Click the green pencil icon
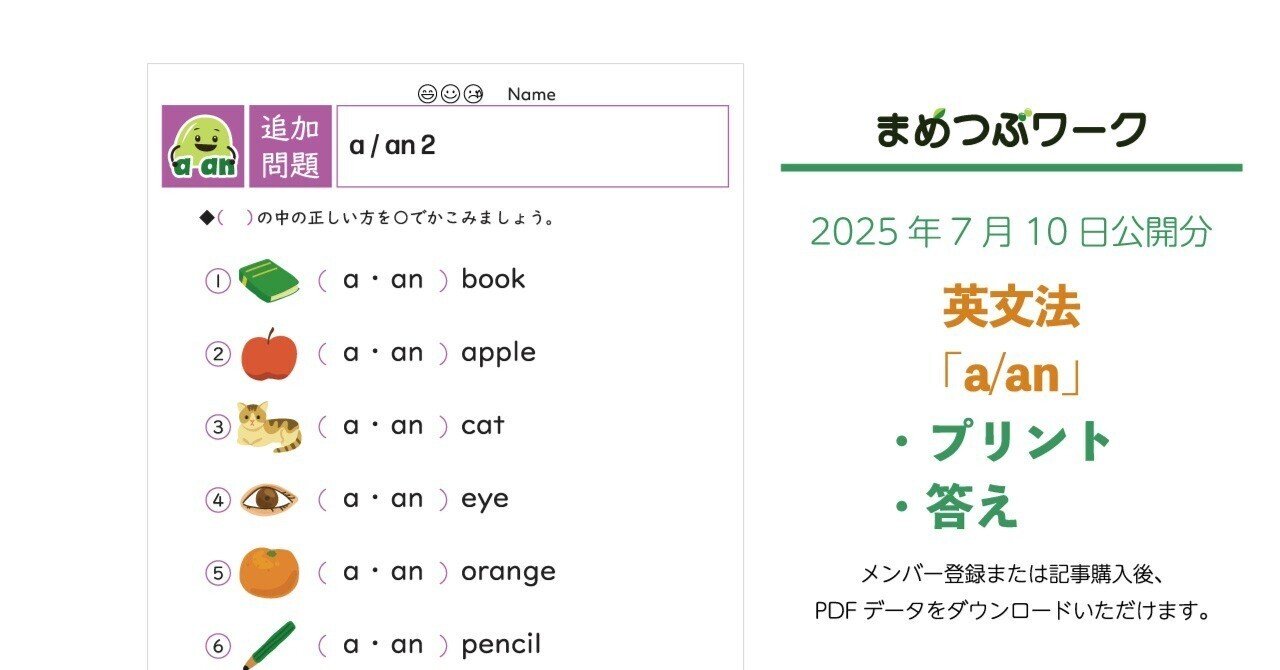This screenshot has height=670, width=1280. pos(268,645)
